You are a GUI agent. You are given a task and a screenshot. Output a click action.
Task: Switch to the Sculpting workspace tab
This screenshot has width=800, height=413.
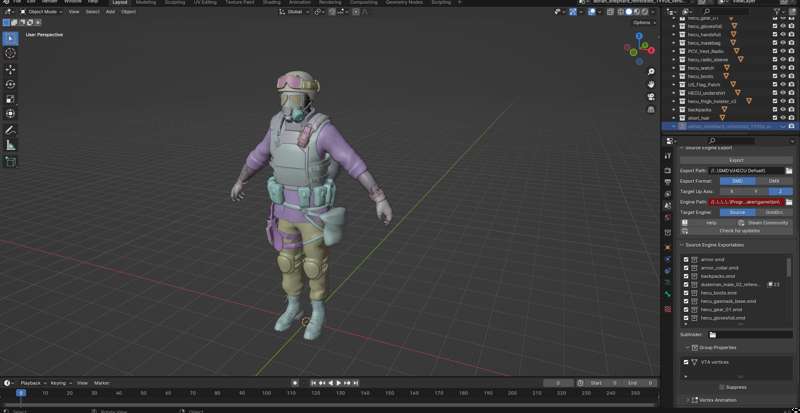click(x=175, y=3)
